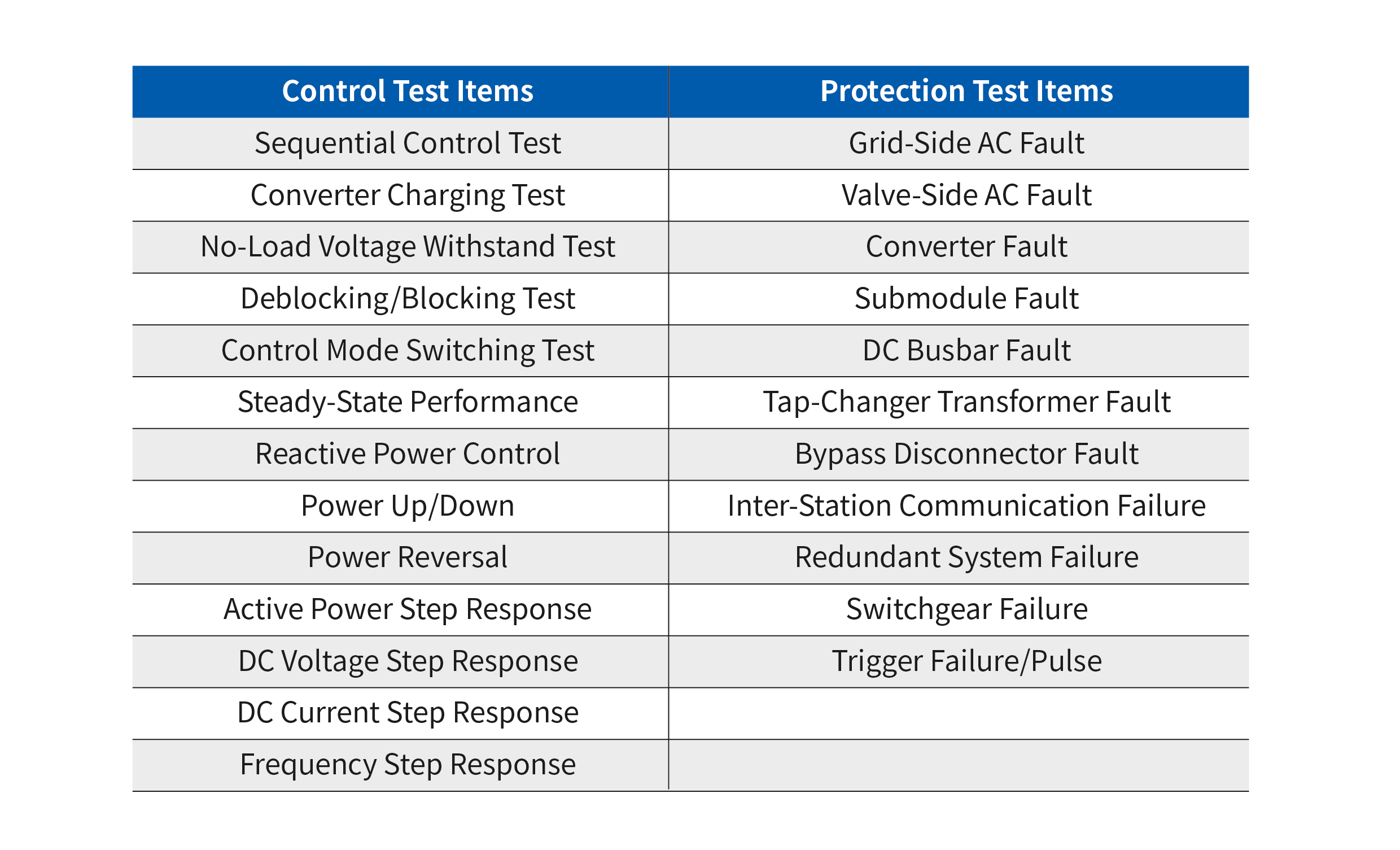Click the Control Test Items header

[x=408, y=91]
